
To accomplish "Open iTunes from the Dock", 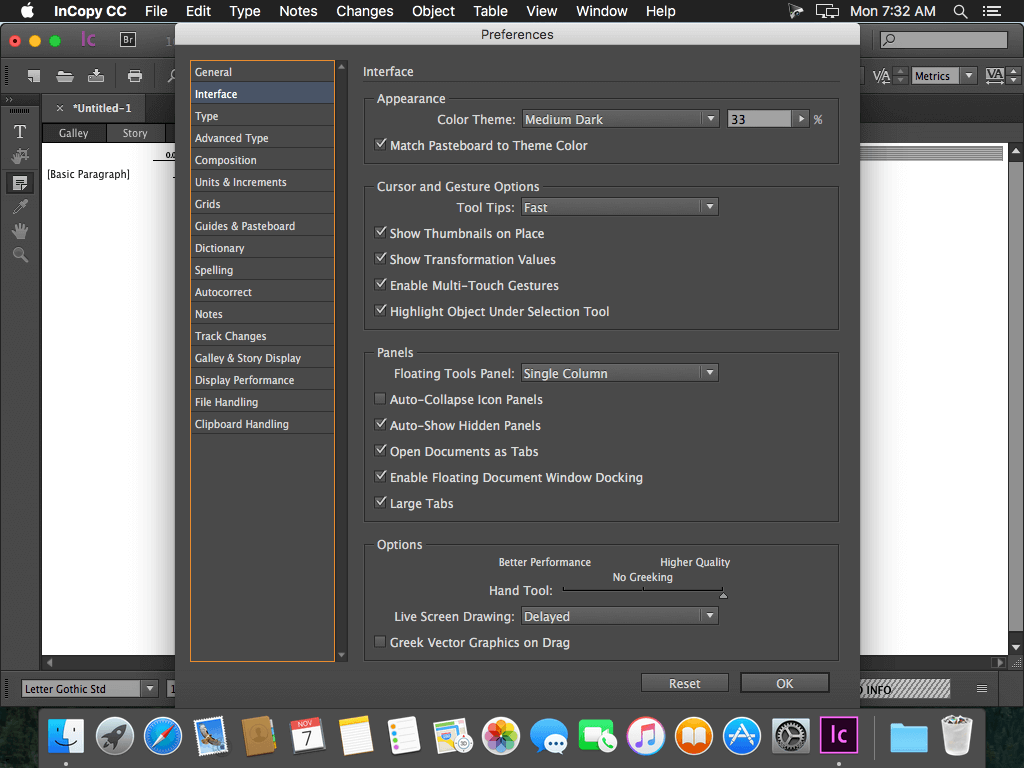I will pyautogui.click(x=646, y=737).
